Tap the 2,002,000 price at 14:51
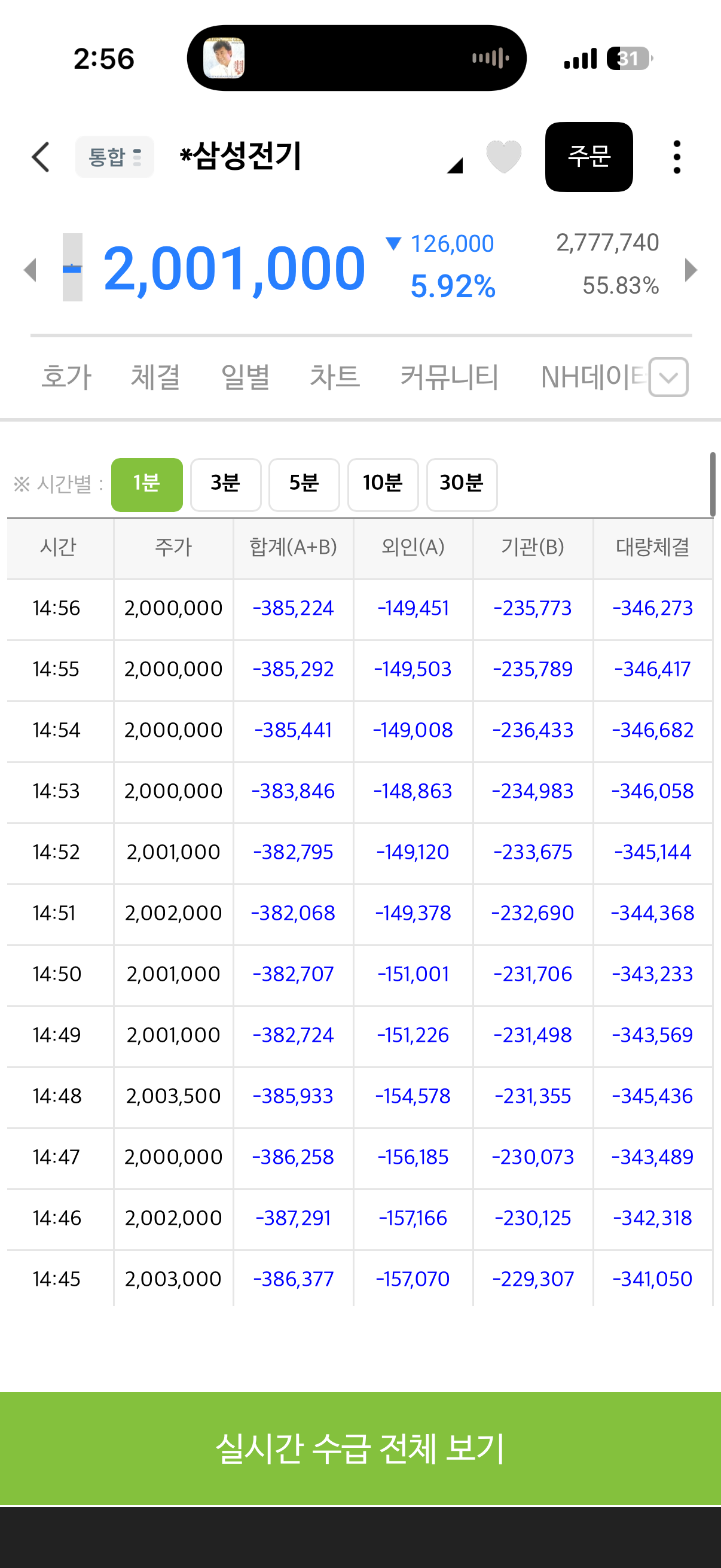 point(173,913)
